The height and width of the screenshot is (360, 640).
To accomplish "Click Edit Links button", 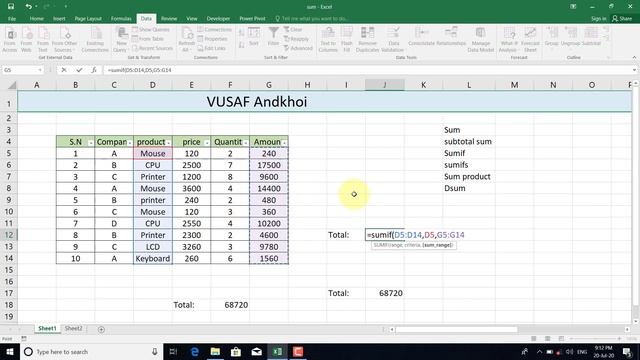I will [x=211, y=48].
